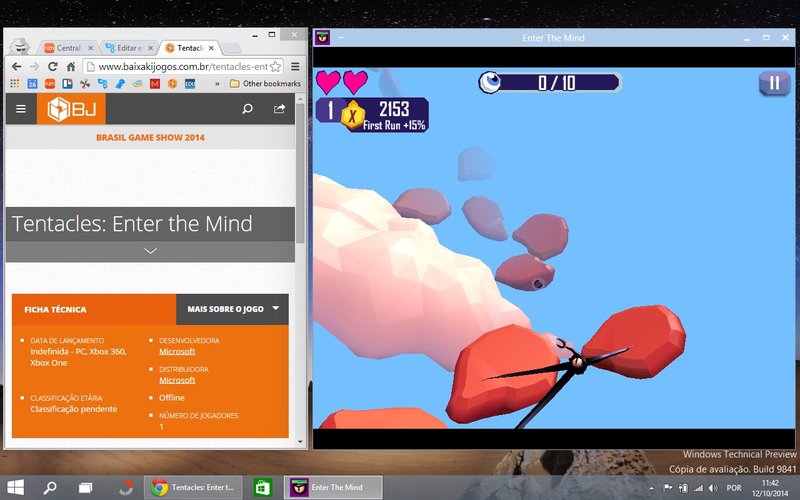Click the network signal tray icon
800x500 pixels.
pyautogui.click(x=698, y=488)
